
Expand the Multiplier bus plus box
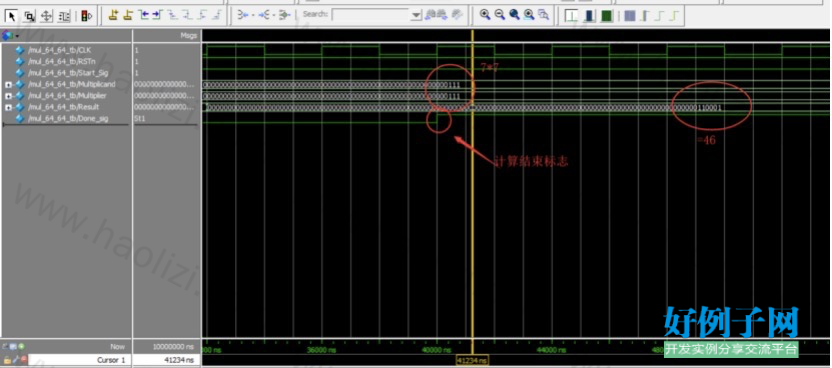pos(8,96)
